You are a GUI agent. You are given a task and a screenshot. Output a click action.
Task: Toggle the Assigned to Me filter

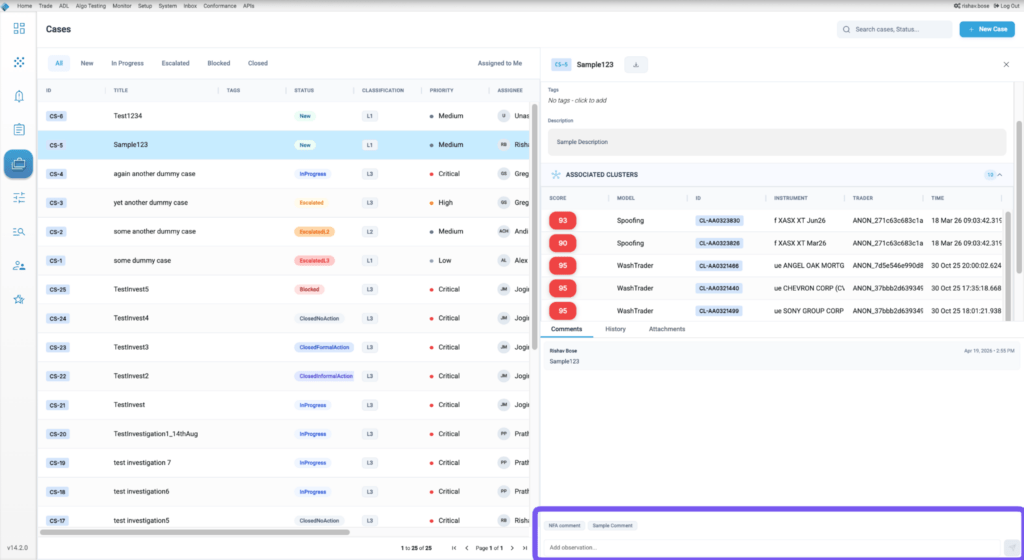pos(500,63)
